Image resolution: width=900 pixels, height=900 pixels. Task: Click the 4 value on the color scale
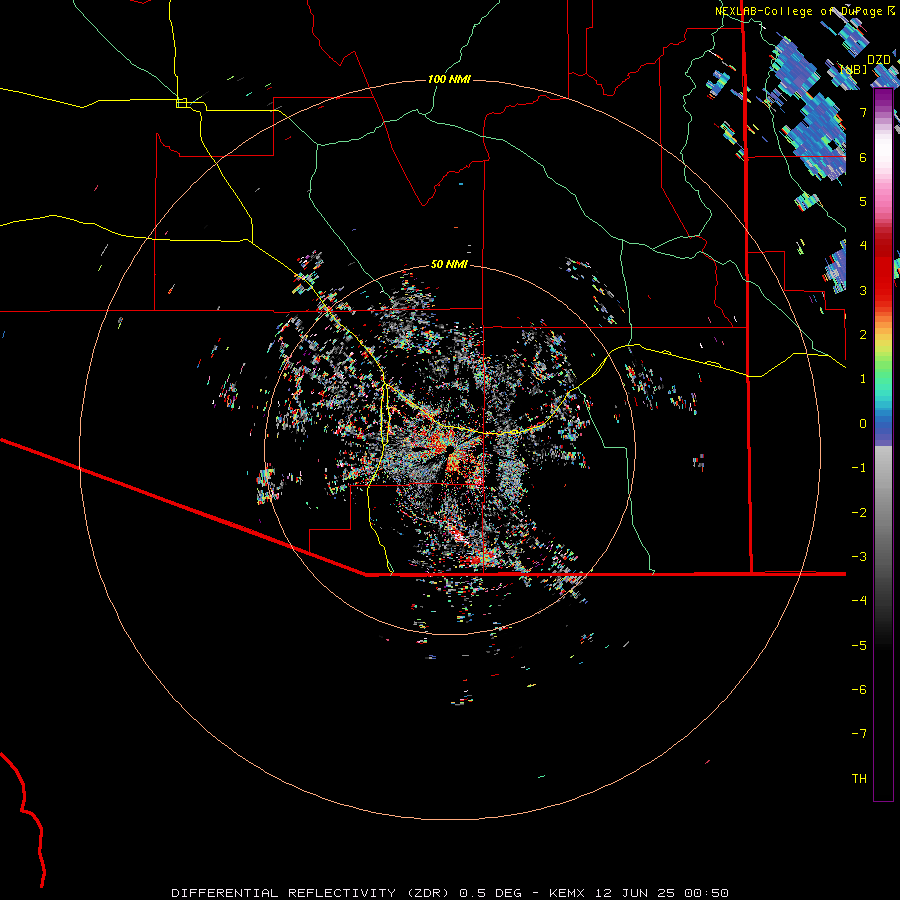(x=863, y=246)
